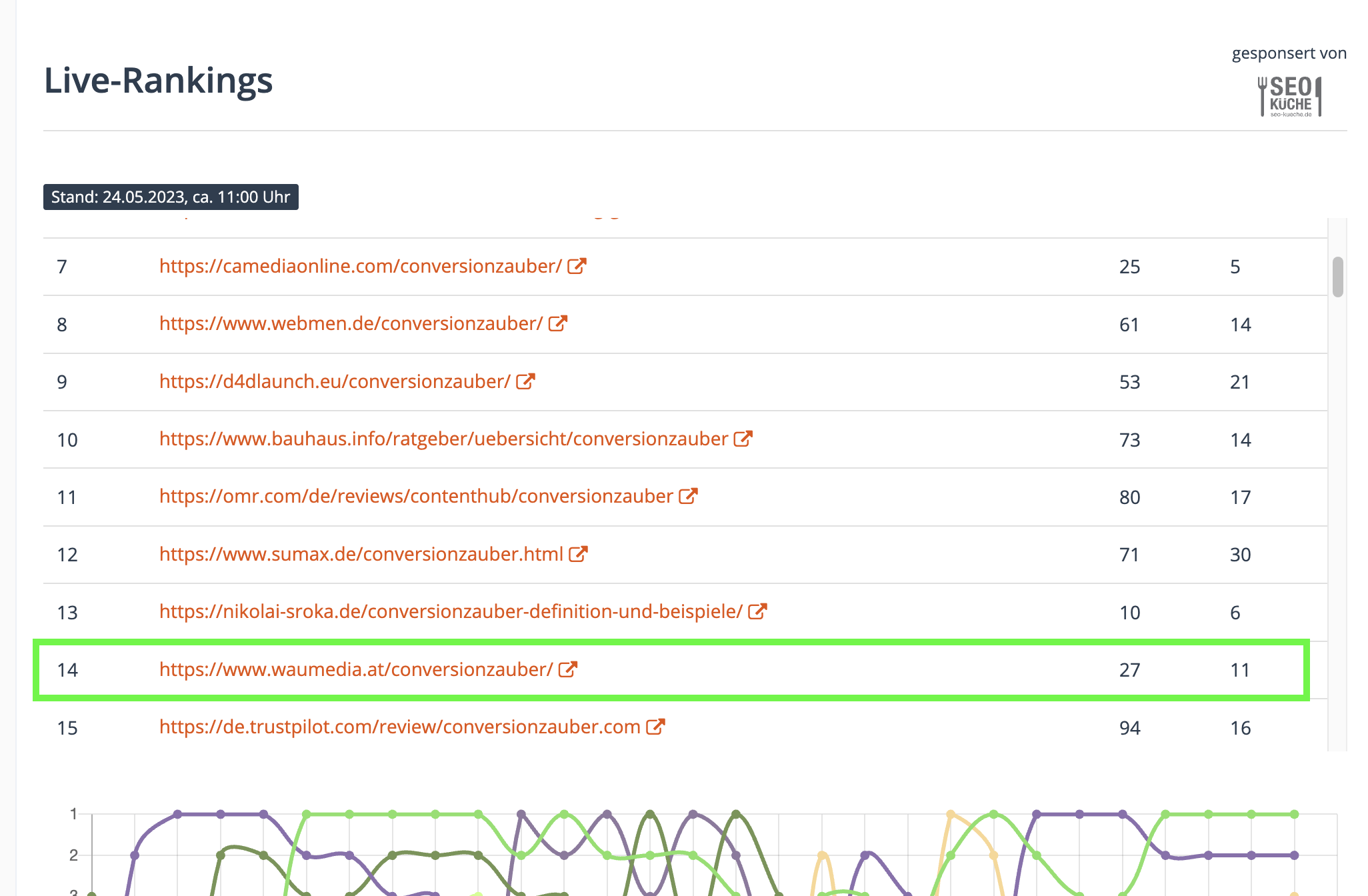Open external link icon for bauhaus.info
1368x896 pixels.
pyautogui.click(x=743, y=439)
